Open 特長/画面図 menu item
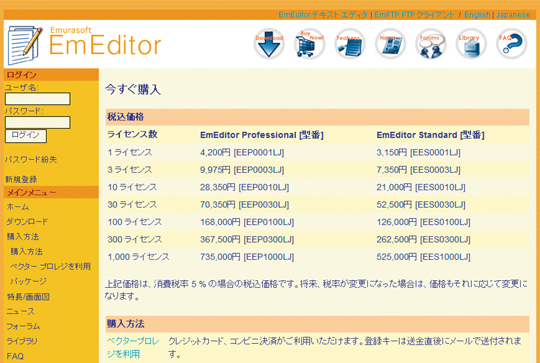540x363 pixels. click(28, 297)
